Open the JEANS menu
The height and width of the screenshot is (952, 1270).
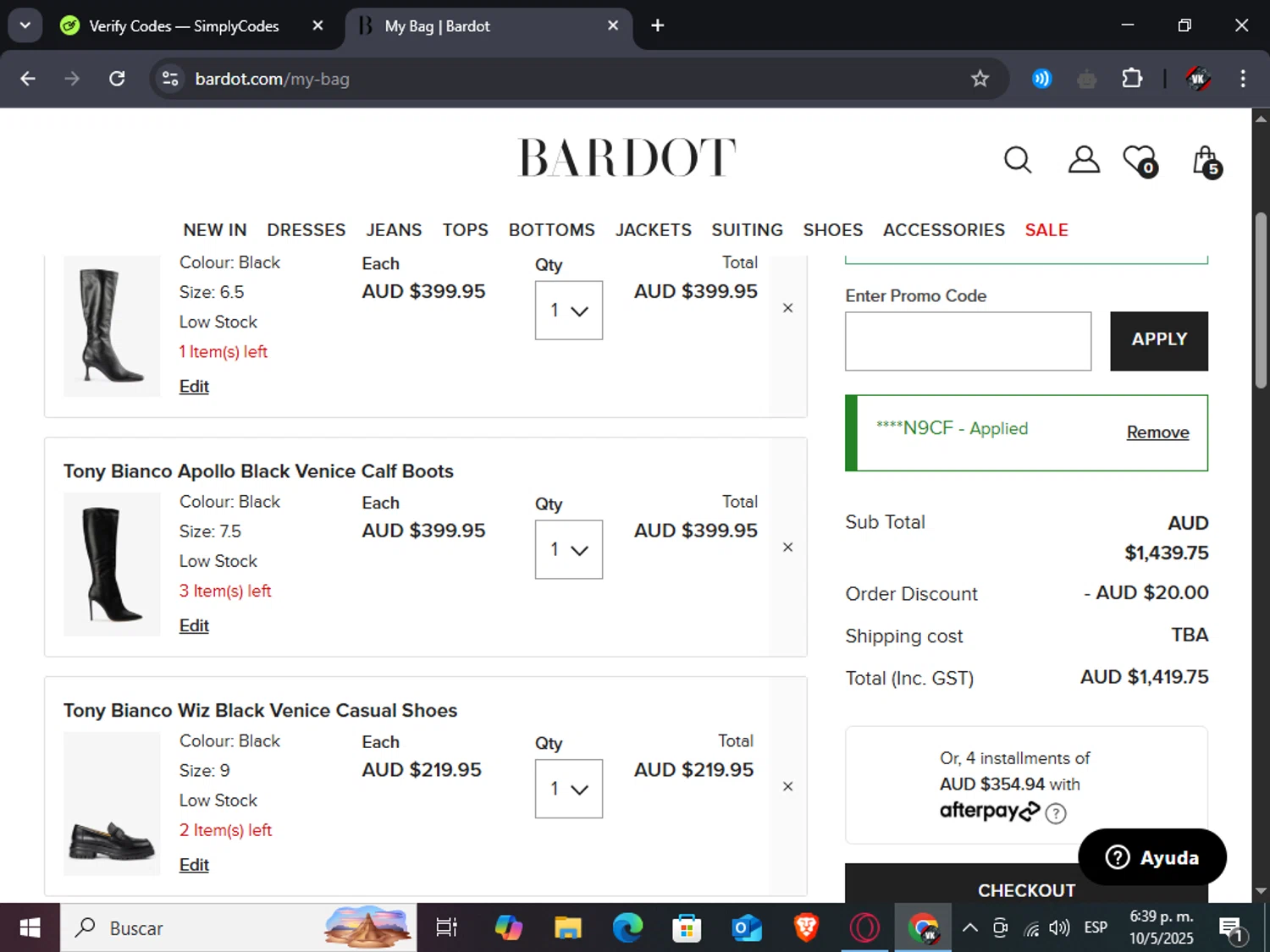(x=394, y=230)
